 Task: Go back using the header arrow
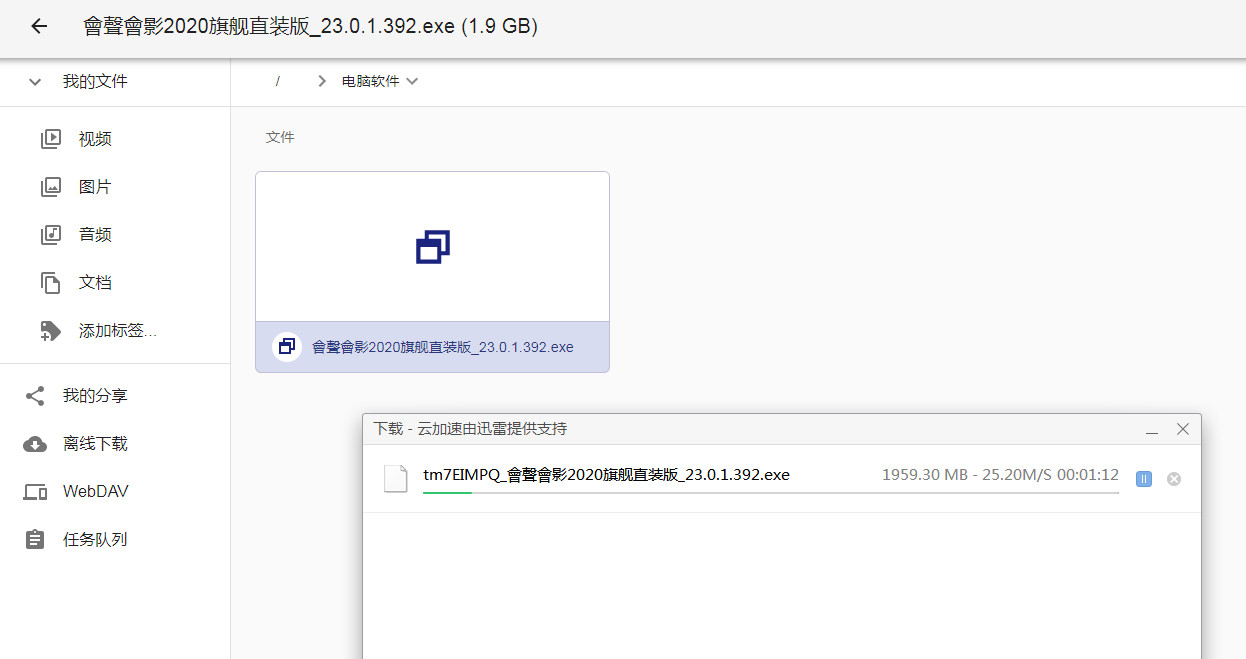pos(39,27)
